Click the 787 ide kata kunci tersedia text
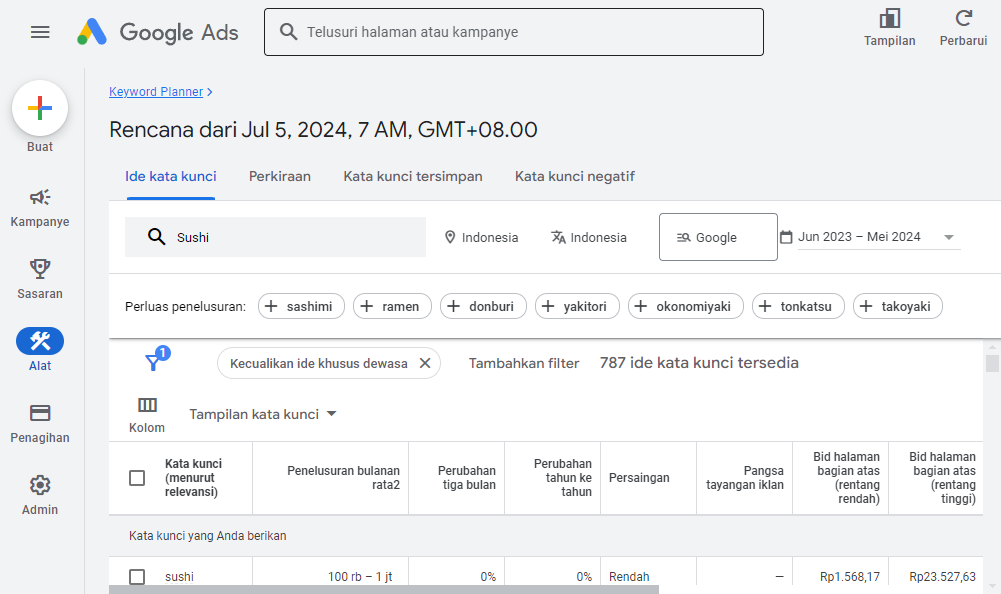 699,363
